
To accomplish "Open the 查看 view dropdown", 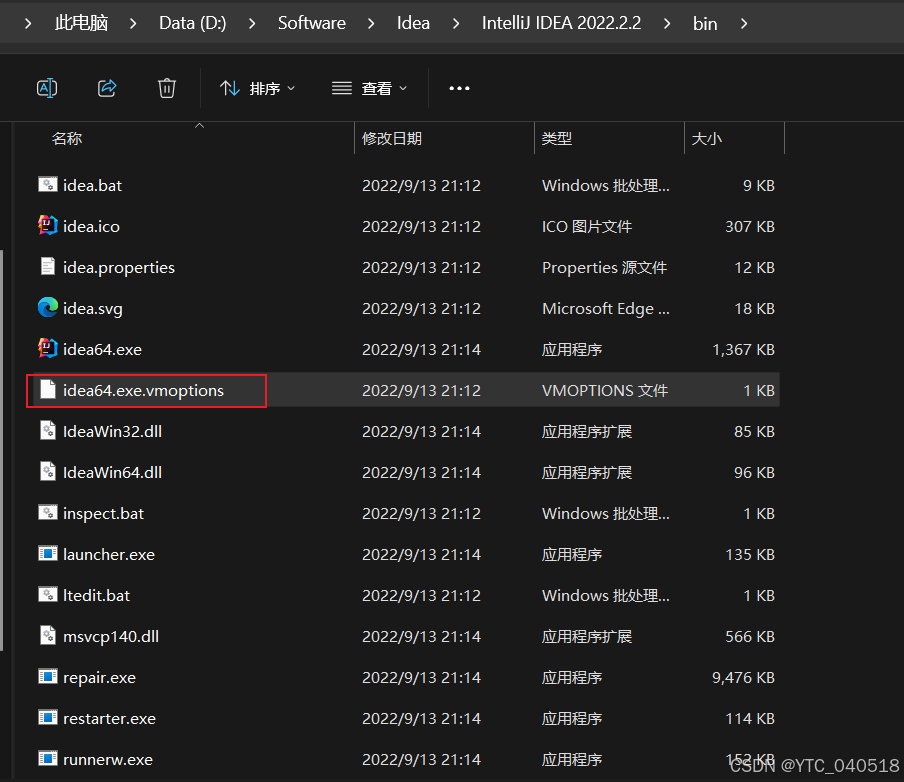I will point(370,88).
